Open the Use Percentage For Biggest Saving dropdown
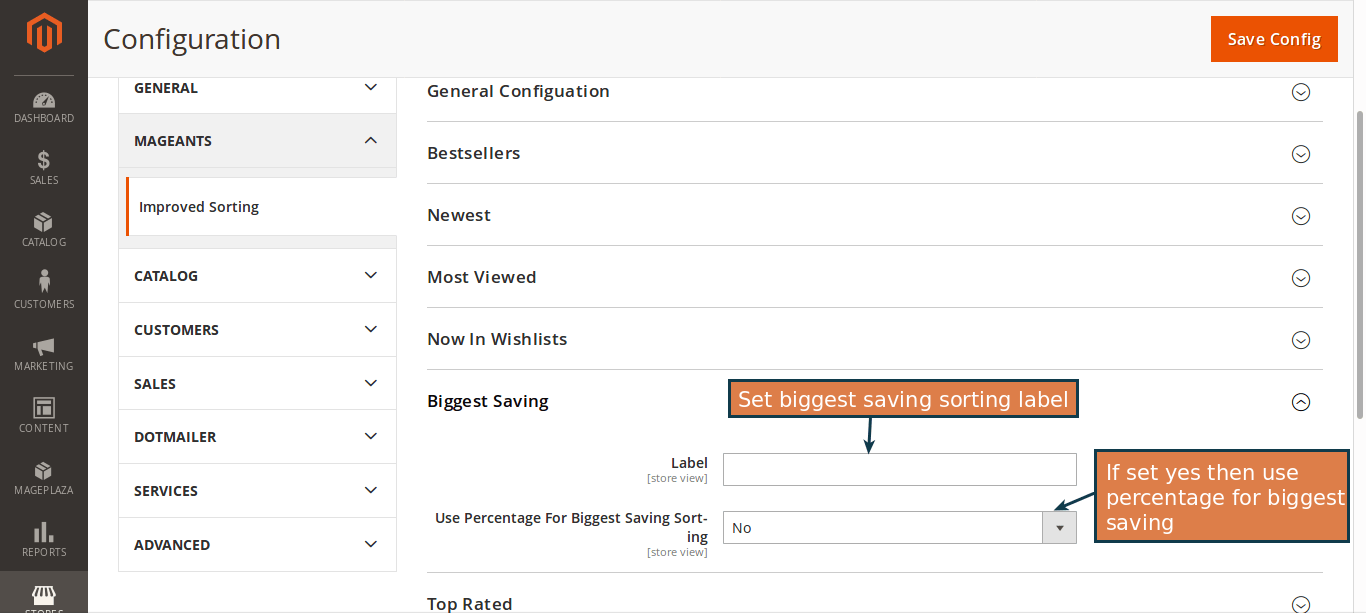The image size is (1366, 613). (x=1059, y=527)
